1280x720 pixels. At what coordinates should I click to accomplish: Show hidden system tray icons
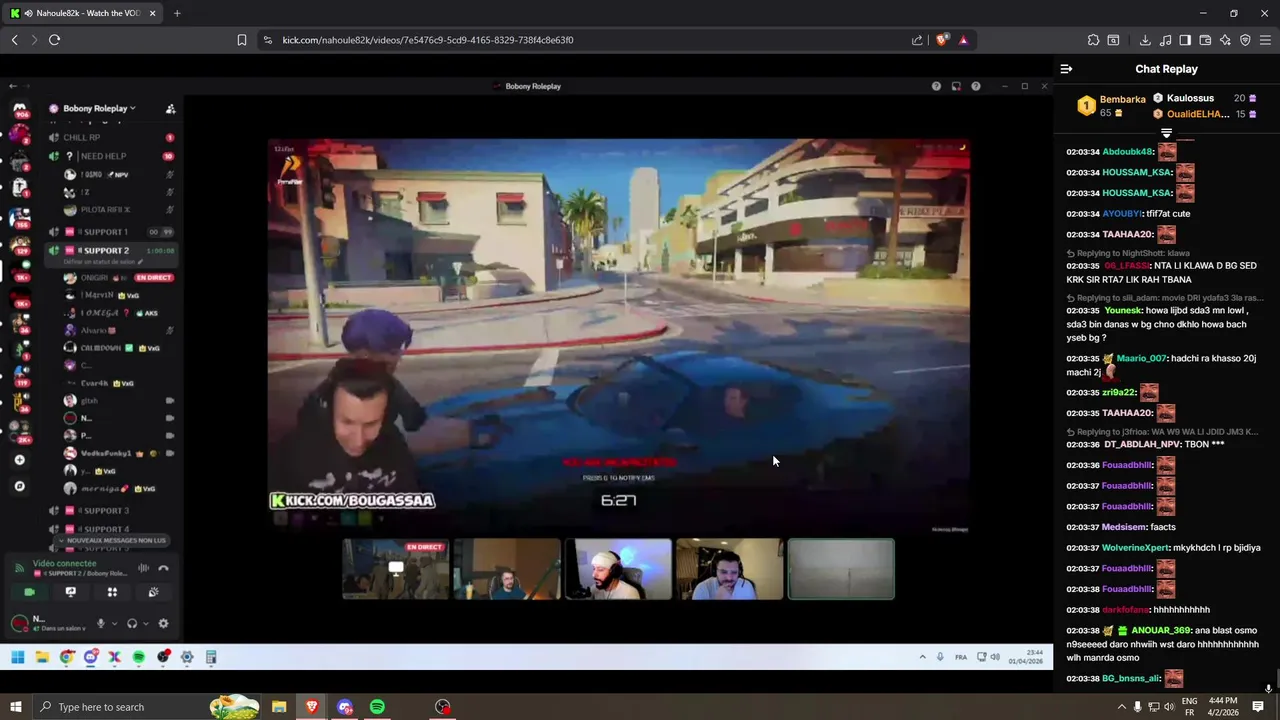tap(1121, 707)
